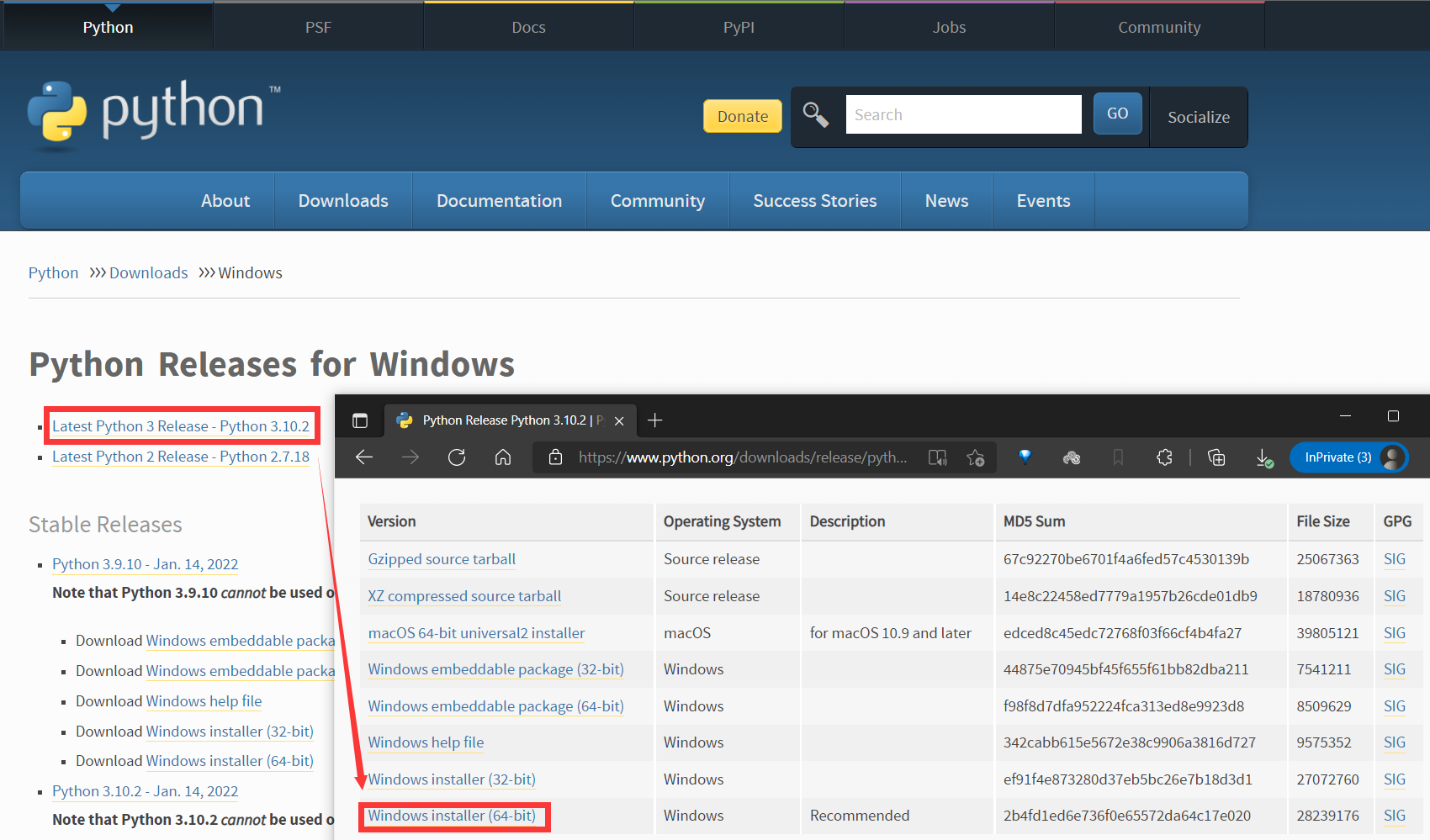Click Windows installer (32-bit) under Python 3.9.10
Screen dimensions: 1430x840
point(230,732)
